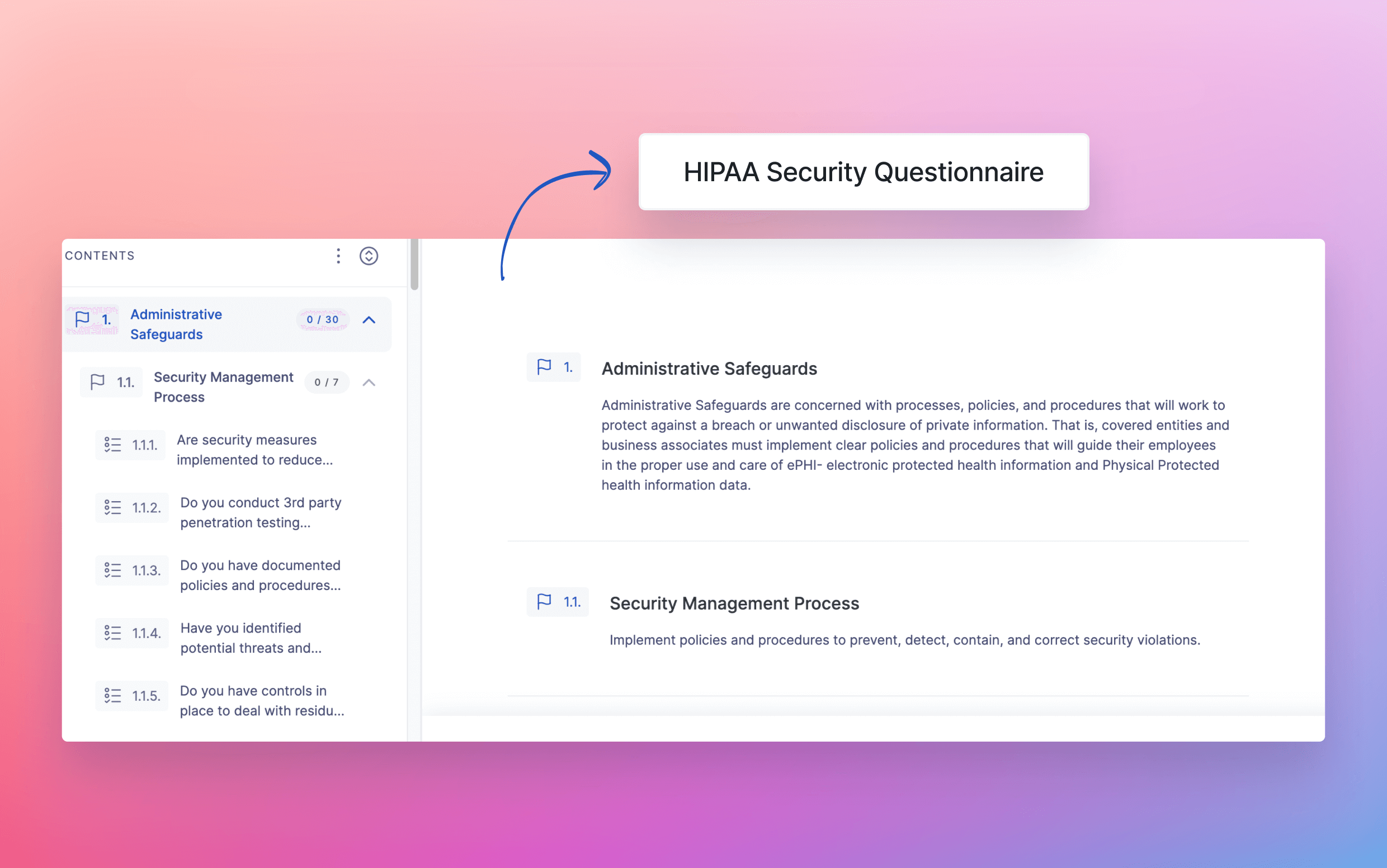Image resolution: width=1387 pixels, height=868 pixels.
Task: Click the Security Management Process heading in main pane
Action: pos(734,603)
